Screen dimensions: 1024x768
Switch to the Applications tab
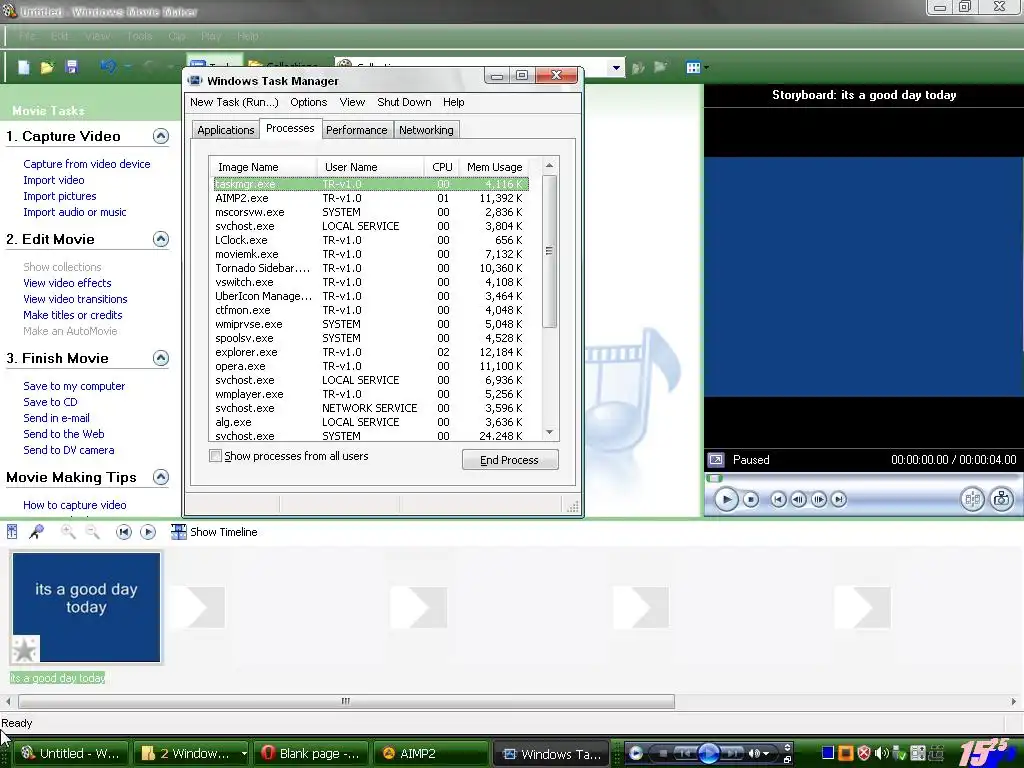click(x=225, y=130)
